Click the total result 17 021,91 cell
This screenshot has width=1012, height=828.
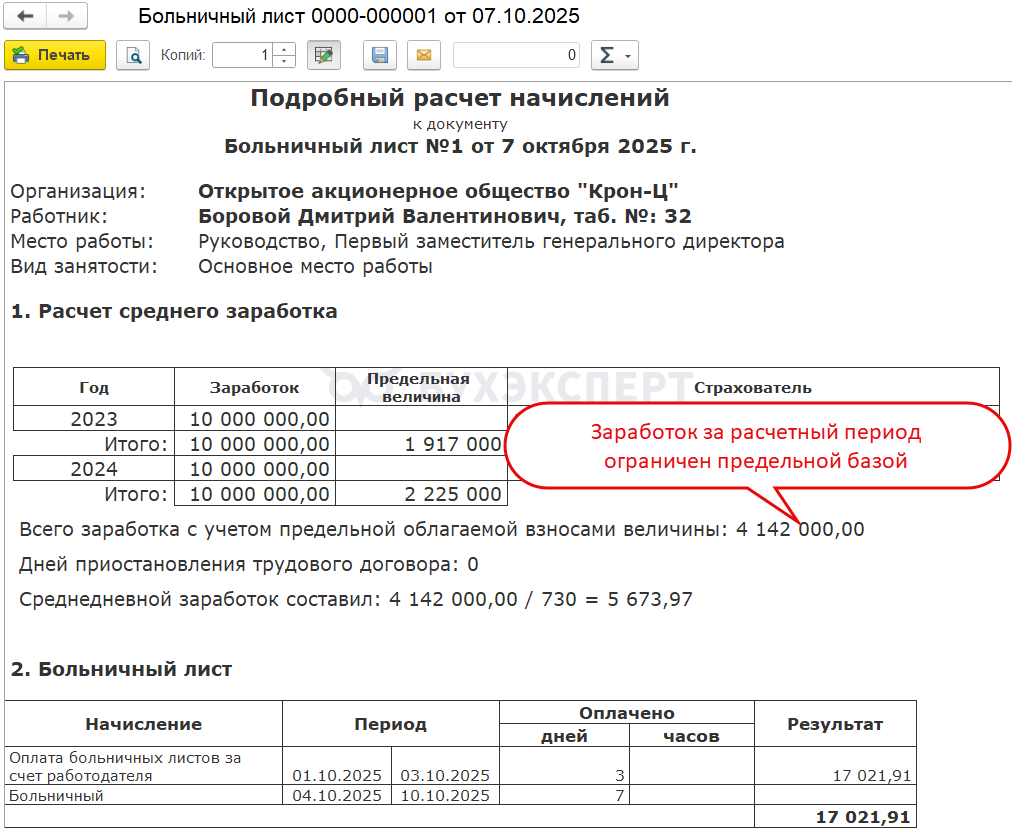(835, 817)
